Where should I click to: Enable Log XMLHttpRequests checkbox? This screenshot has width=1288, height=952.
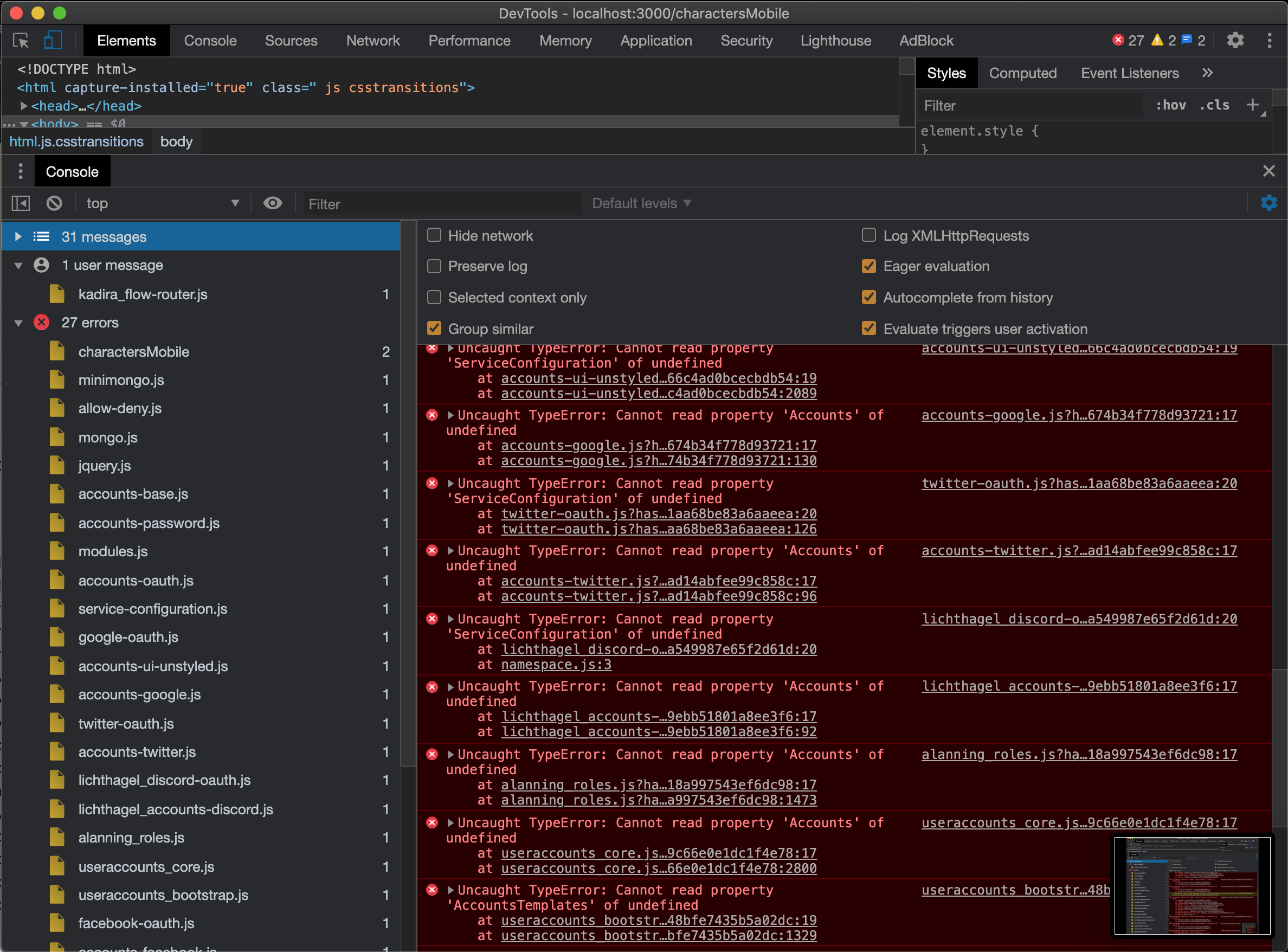point(868,235)
